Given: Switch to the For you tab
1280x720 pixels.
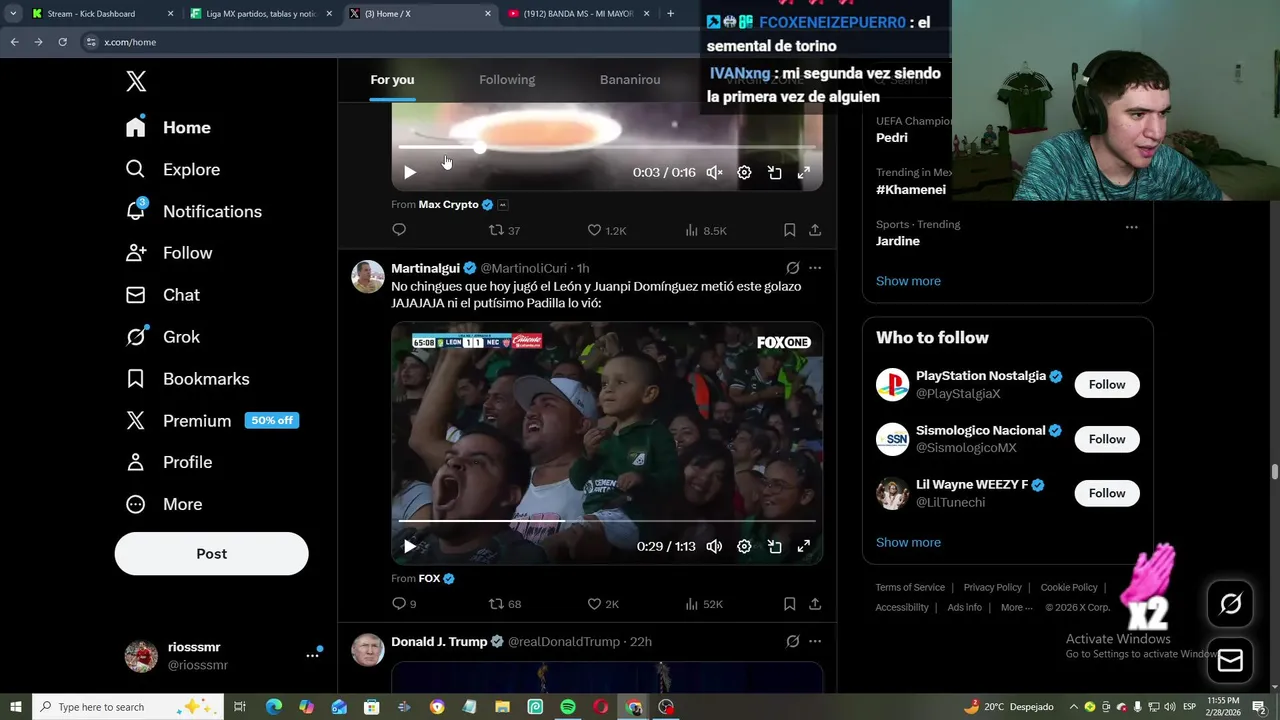Looking at the screenshot, I should click(x=392, y=80).
